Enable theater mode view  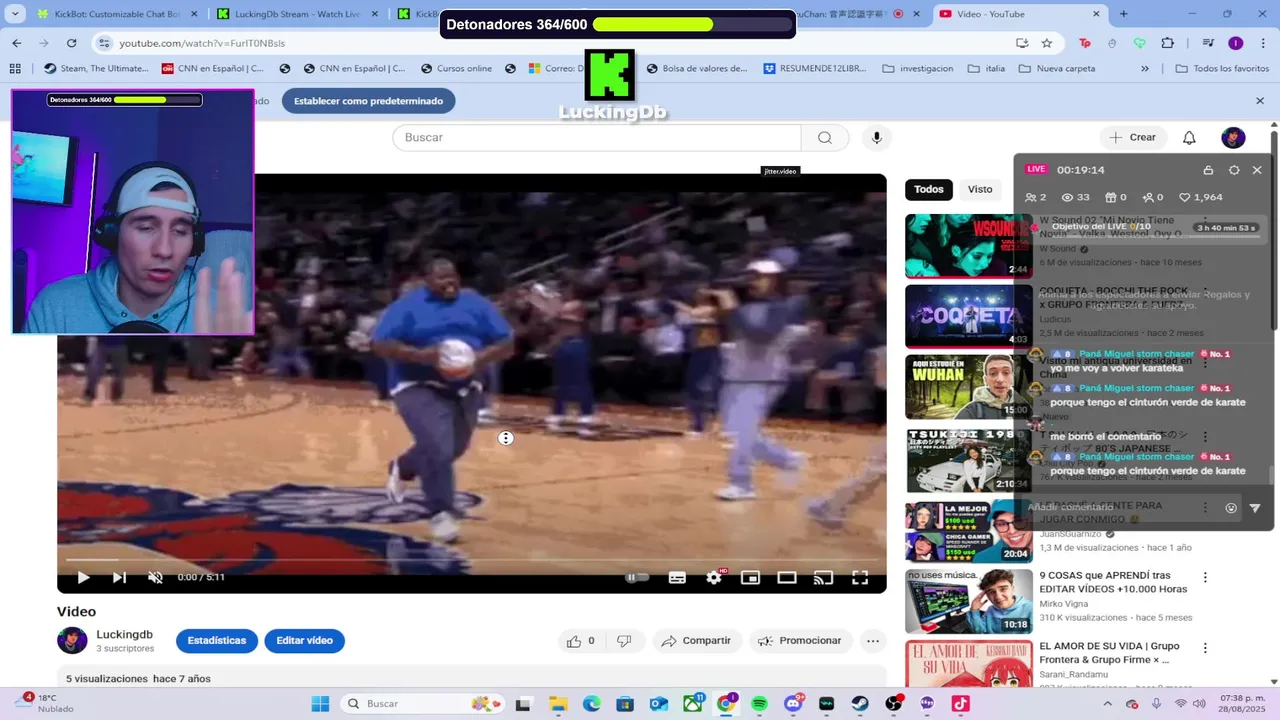point(787,577)
